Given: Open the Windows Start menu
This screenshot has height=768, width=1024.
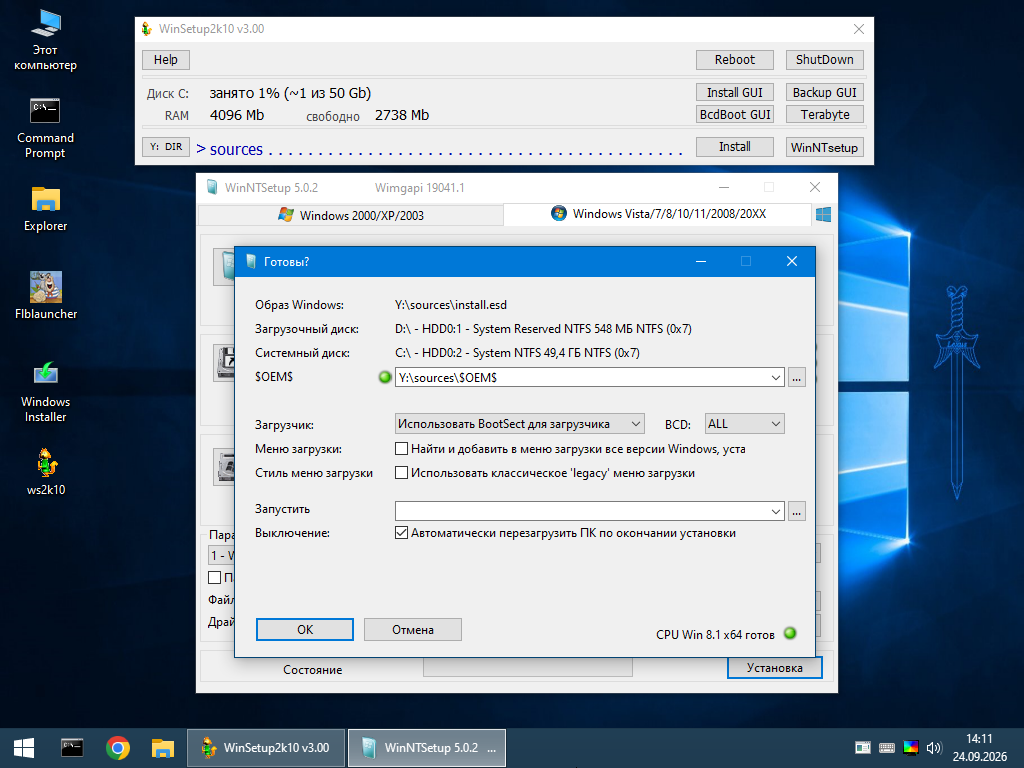Looking at the screenshot, I should 24,748.
